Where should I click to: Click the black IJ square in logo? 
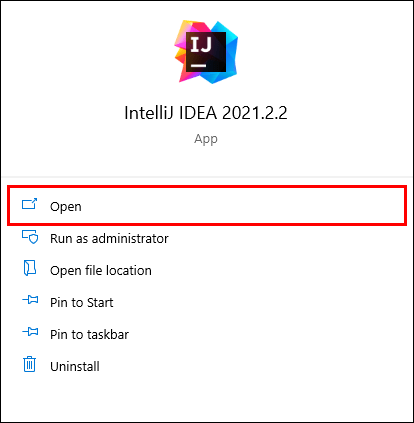tap(206, 52)
